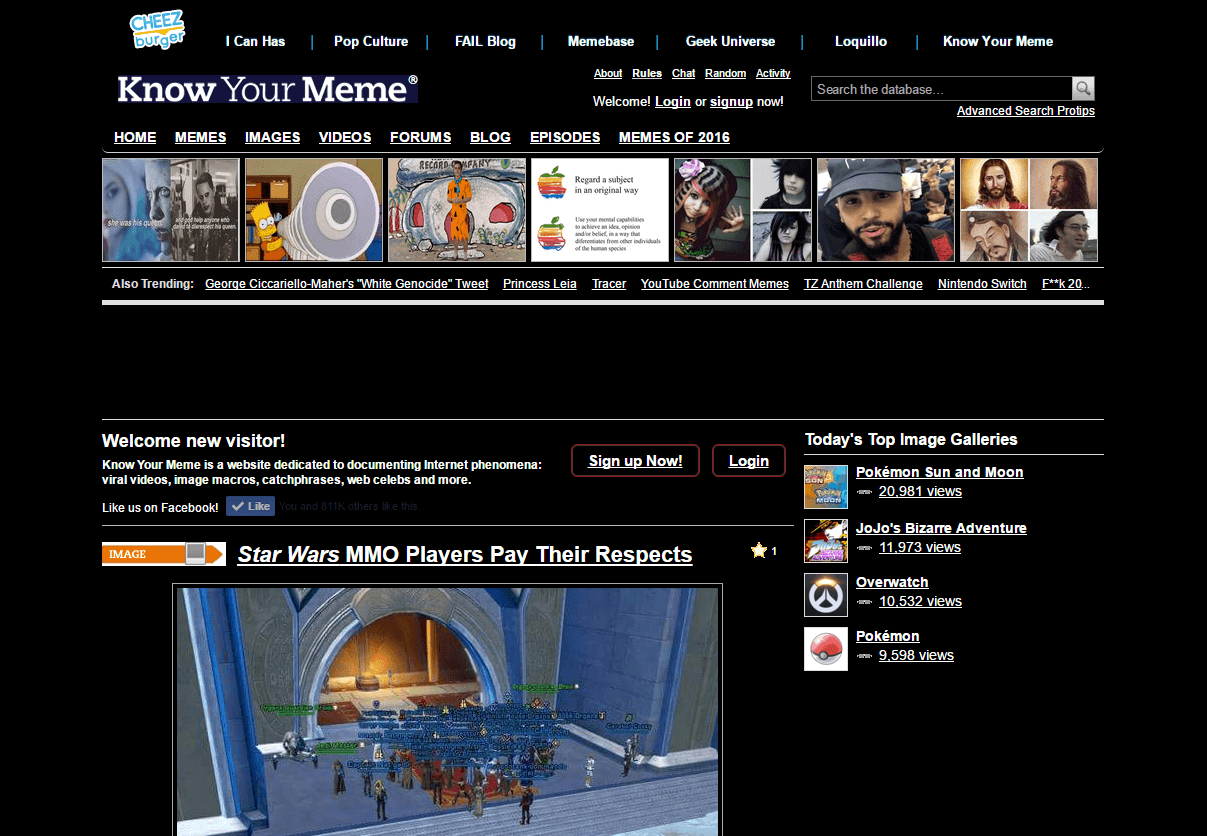Click the signup link in header
This screenshot has width=1207, height=836.
(731, 101)
